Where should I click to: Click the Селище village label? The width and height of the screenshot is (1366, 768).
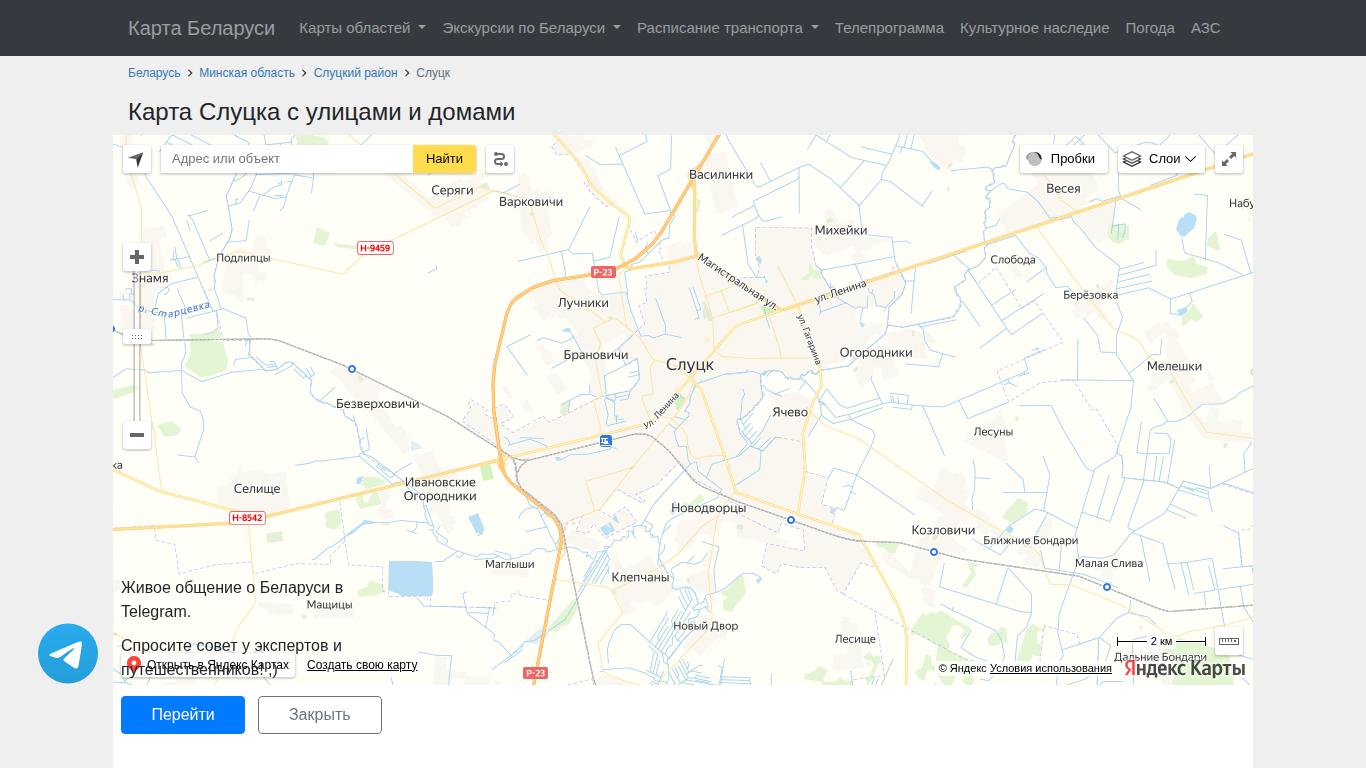coord(257,489)
